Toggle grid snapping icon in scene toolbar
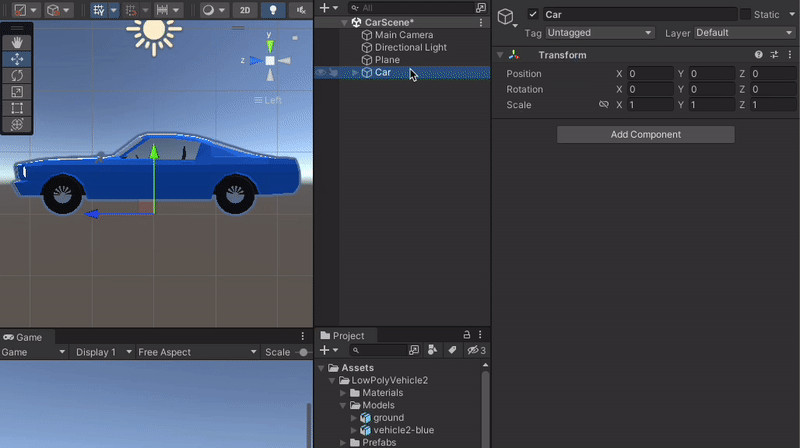Screen dimensions: 800x448 pos(131,10)
